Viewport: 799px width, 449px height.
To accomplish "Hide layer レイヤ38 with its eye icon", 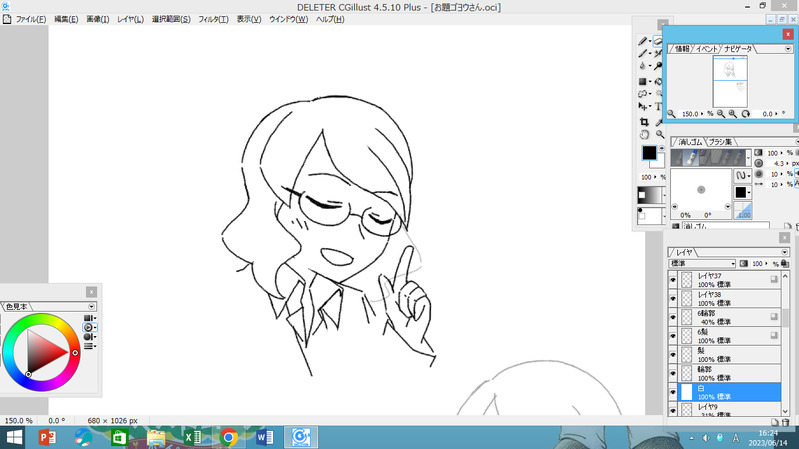I will point(673,299).
